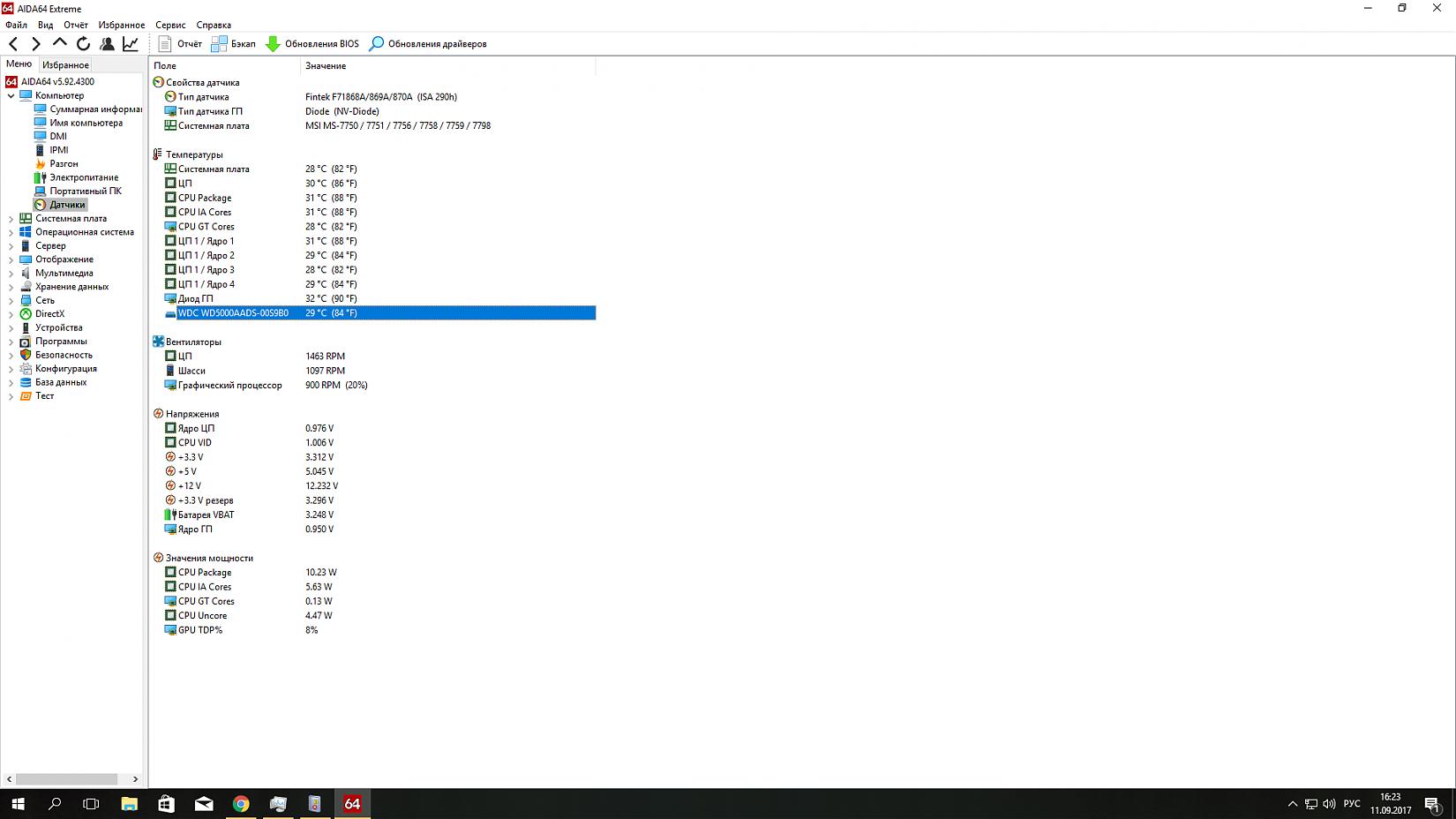This screenshot has width=1456, height=819.
Task: Select the IPMI tree item
Action: tap(51, 150)
